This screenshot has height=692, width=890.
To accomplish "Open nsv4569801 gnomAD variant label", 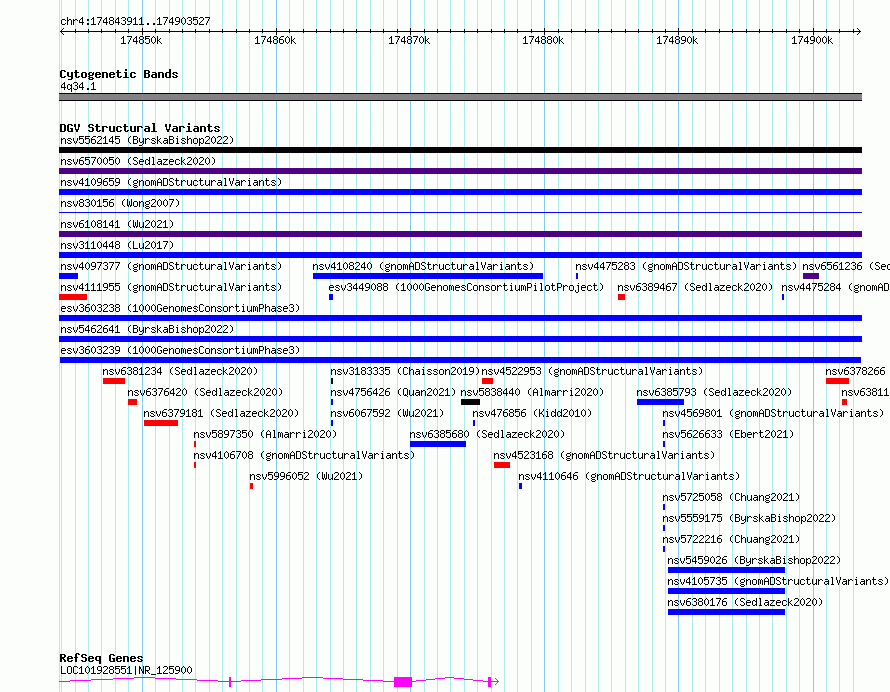I will [773, 413].
